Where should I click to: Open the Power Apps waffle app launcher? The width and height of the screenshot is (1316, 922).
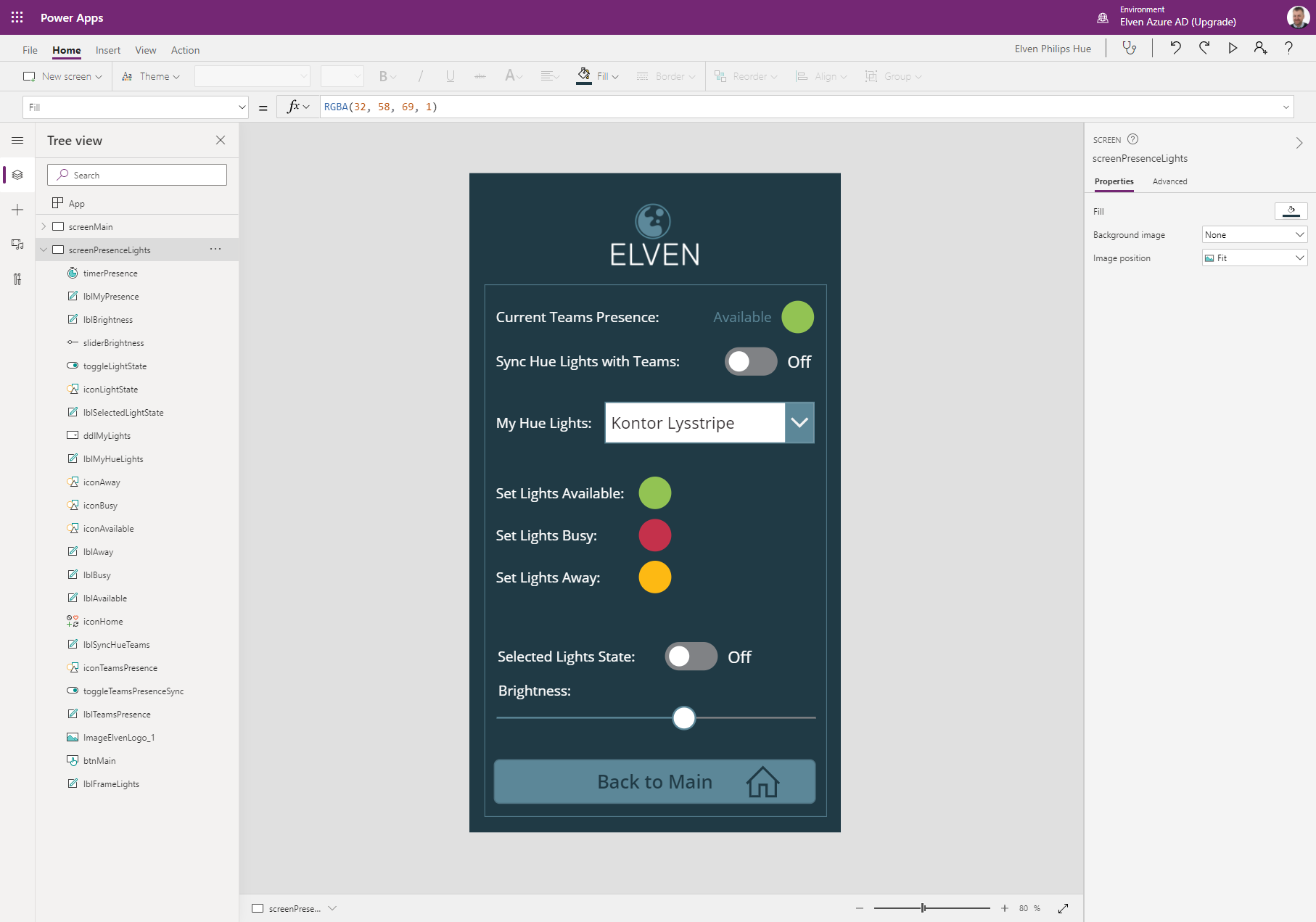point(17,17)
